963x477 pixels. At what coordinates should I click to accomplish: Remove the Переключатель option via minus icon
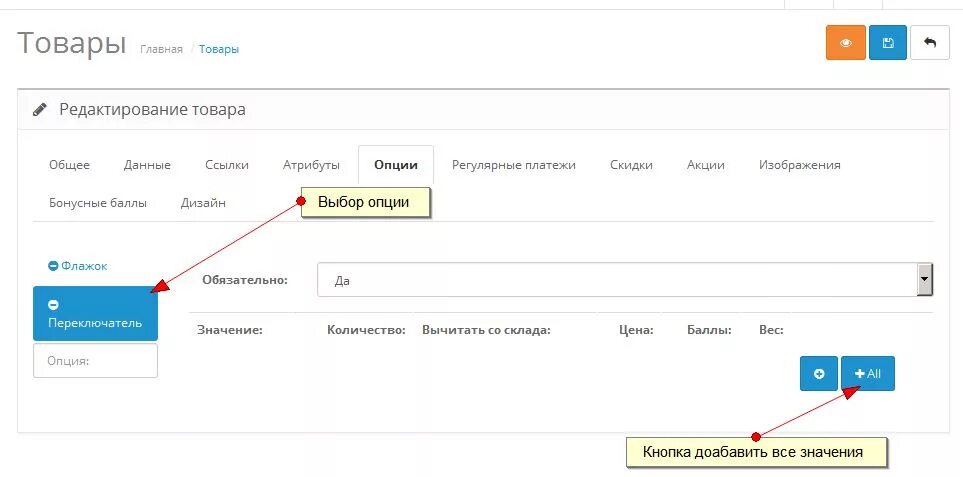[x=53, y=304]
